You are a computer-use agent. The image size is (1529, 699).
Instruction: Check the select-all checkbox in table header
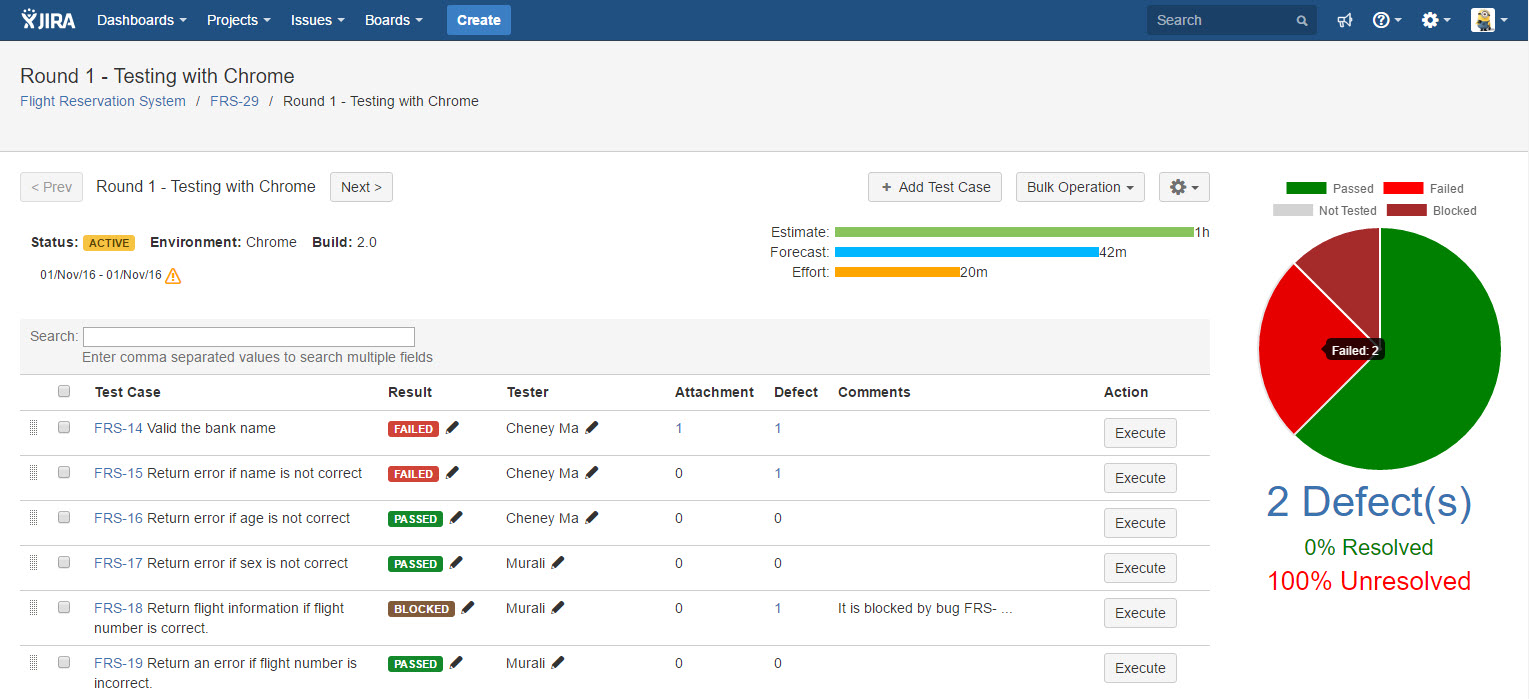coord(64,391)
